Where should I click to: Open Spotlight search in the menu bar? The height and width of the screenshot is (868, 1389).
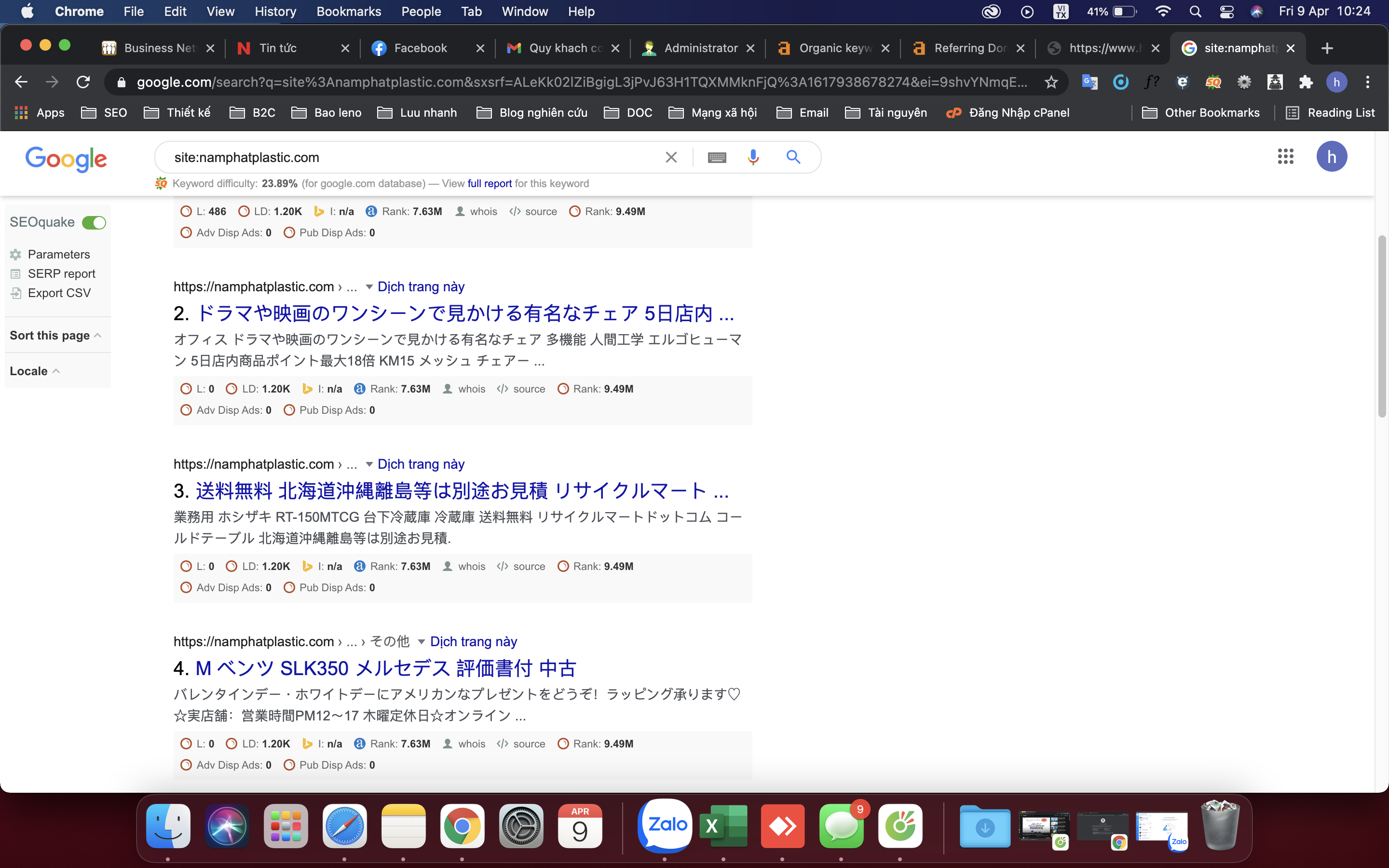[x=1195, y=12]
